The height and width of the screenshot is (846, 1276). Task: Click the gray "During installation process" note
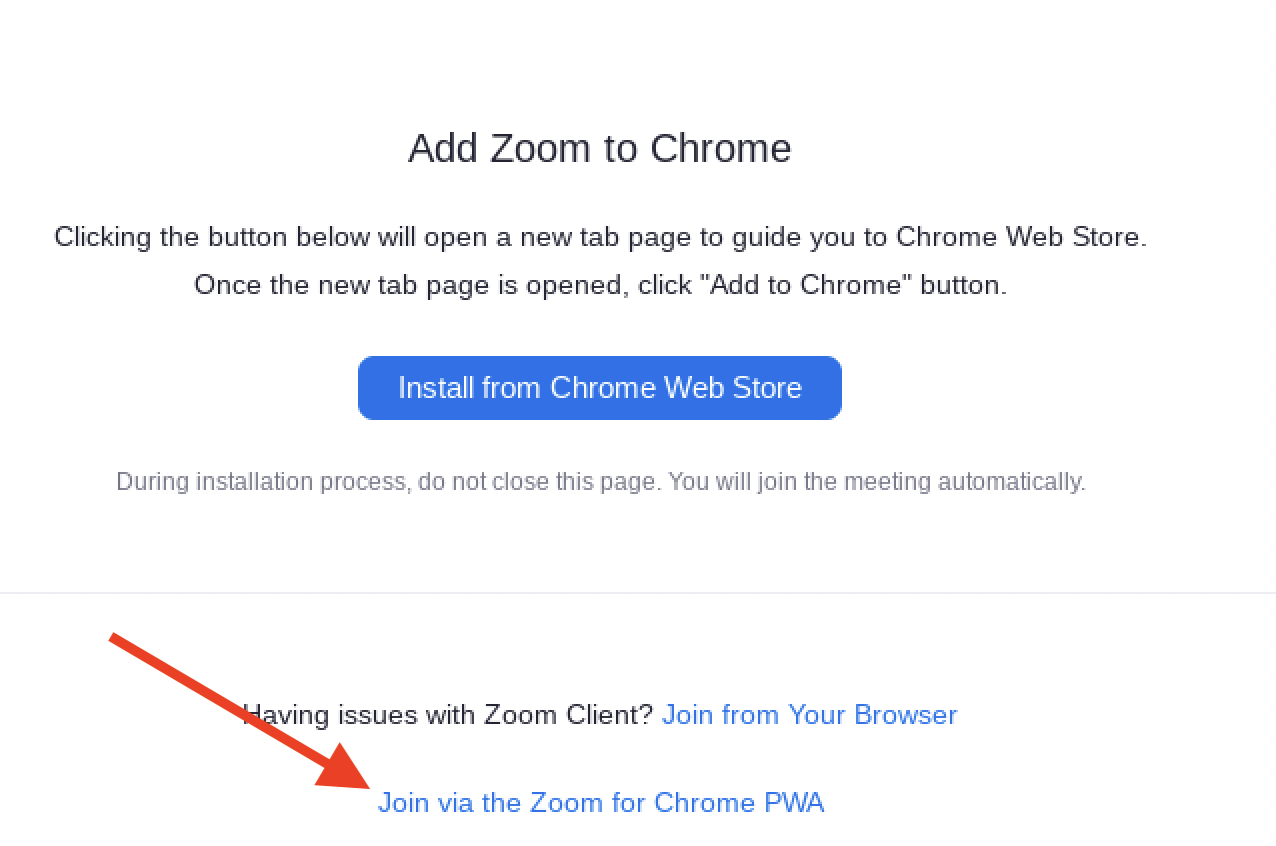601,482
